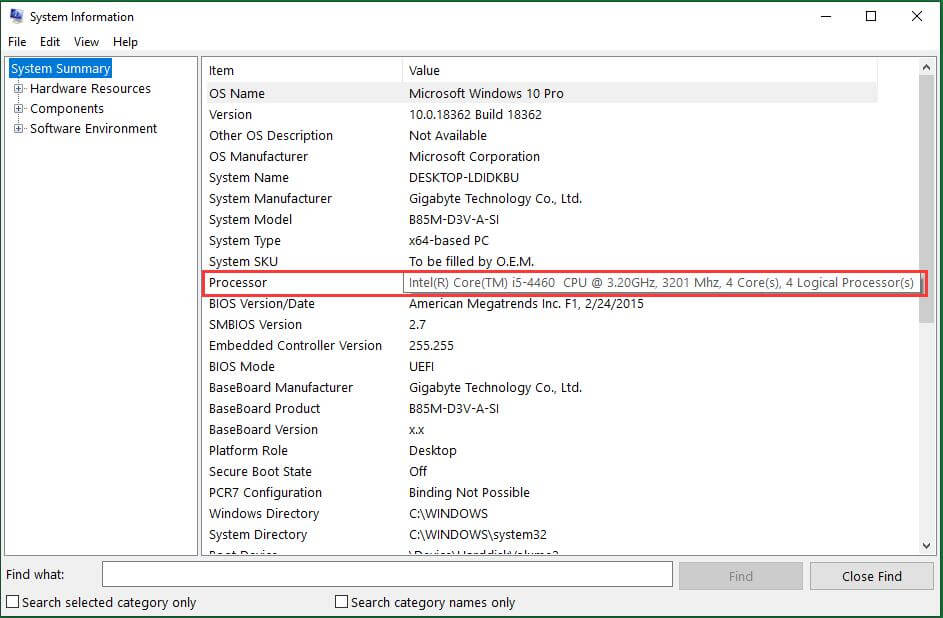943x618 pixels.
Task: Select the Secure Boot State row
Action: point(541,472)
